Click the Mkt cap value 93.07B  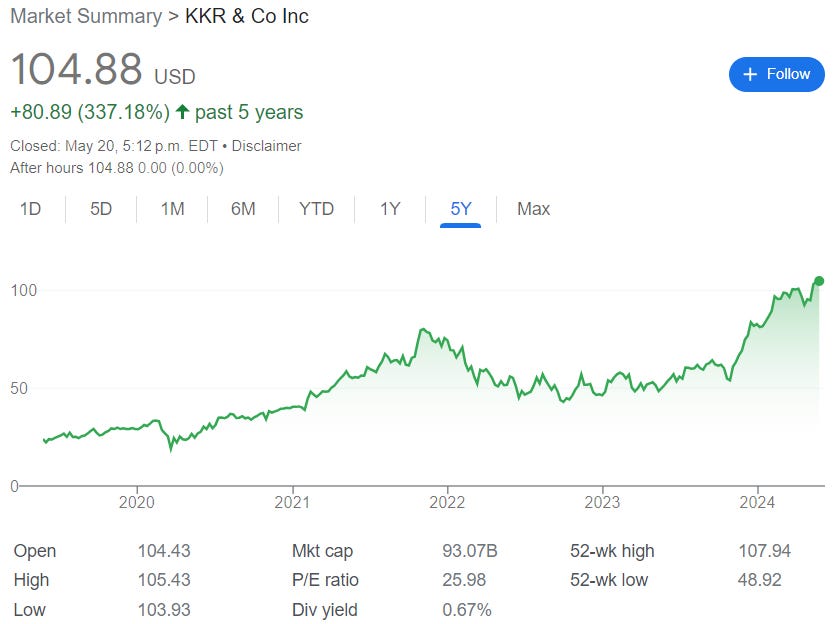pos(470,551)
